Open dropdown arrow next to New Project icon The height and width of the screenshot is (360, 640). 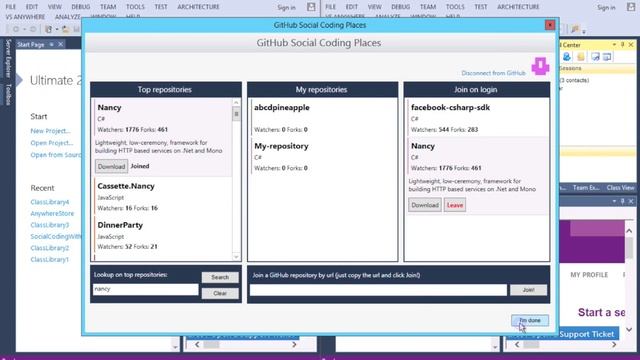point(57,29)
